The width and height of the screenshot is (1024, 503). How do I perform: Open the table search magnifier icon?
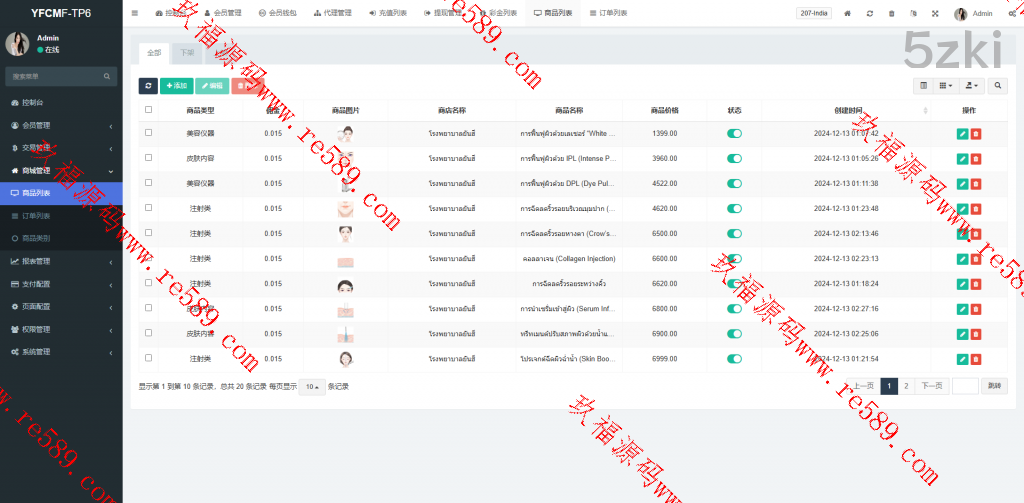[997, 87]
